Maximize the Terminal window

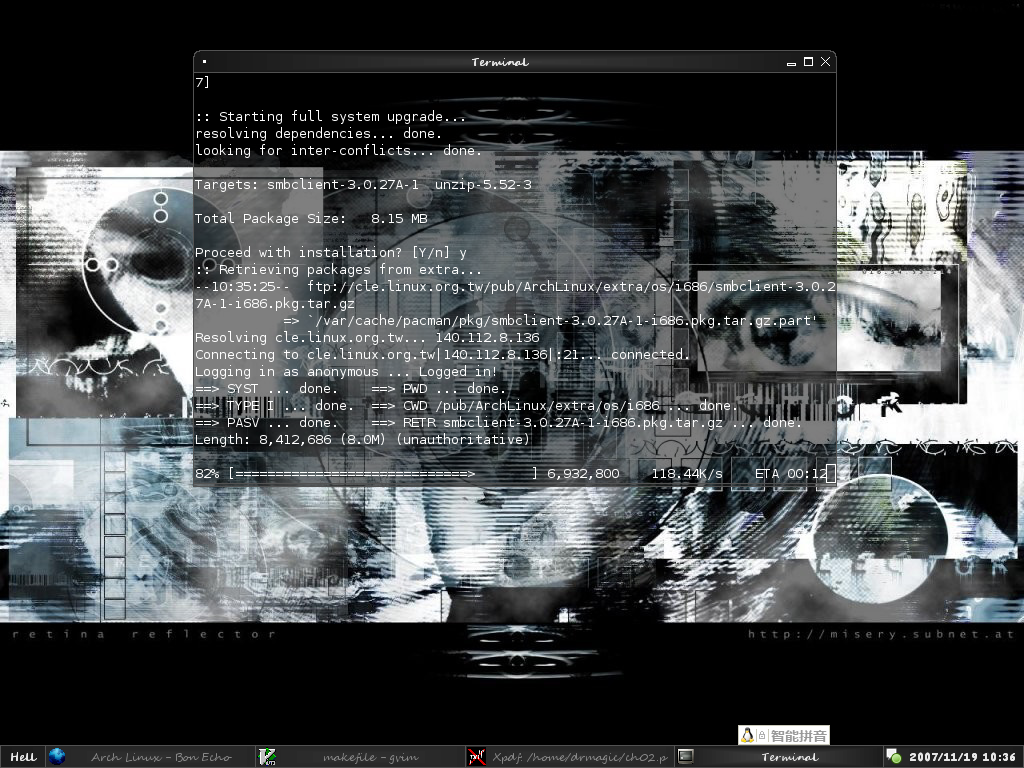[808, 61]
